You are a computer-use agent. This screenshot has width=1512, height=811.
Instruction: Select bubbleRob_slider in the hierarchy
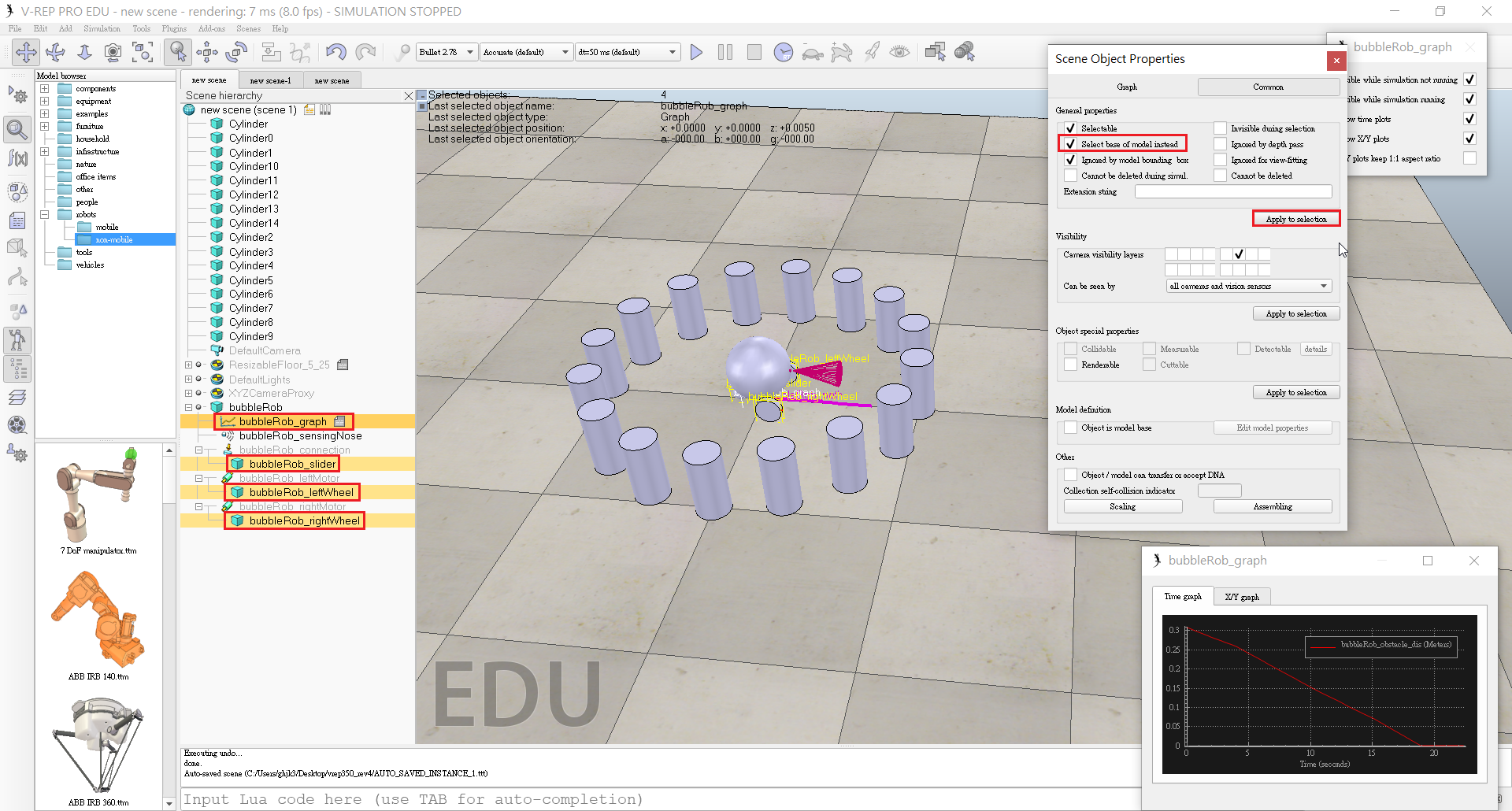click(292, 465)
